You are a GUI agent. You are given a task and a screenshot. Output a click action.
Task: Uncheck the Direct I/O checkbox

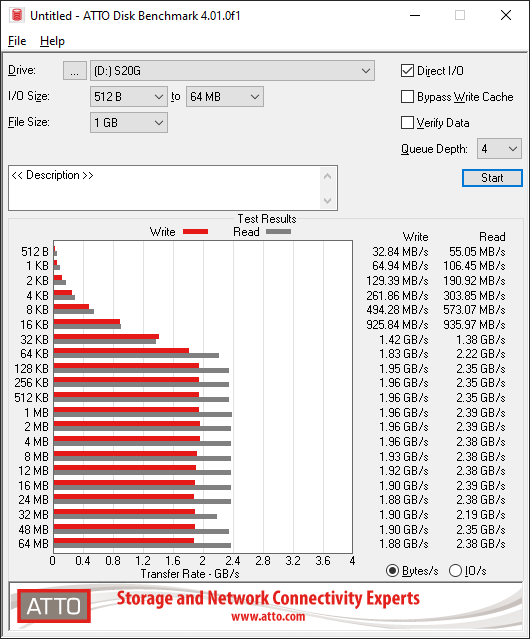click(x=407, y=71)
